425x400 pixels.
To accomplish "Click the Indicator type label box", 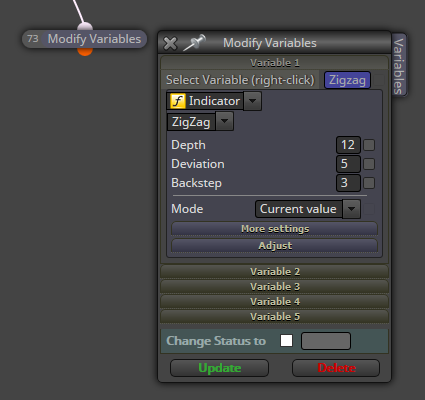I will 205,101.
